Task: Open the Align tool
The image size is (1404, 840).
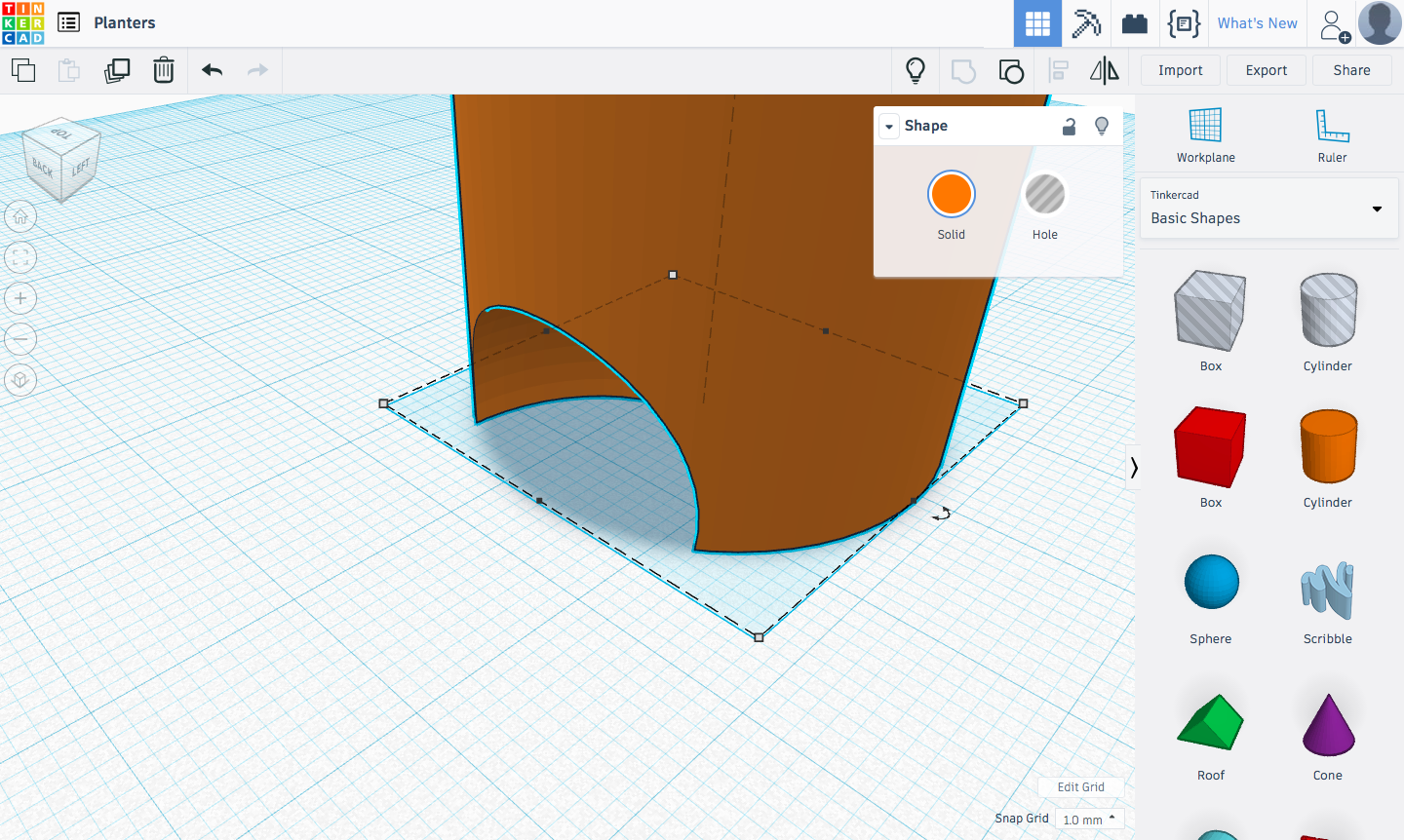Action: pyautogui.click(x=1059, y=70)
